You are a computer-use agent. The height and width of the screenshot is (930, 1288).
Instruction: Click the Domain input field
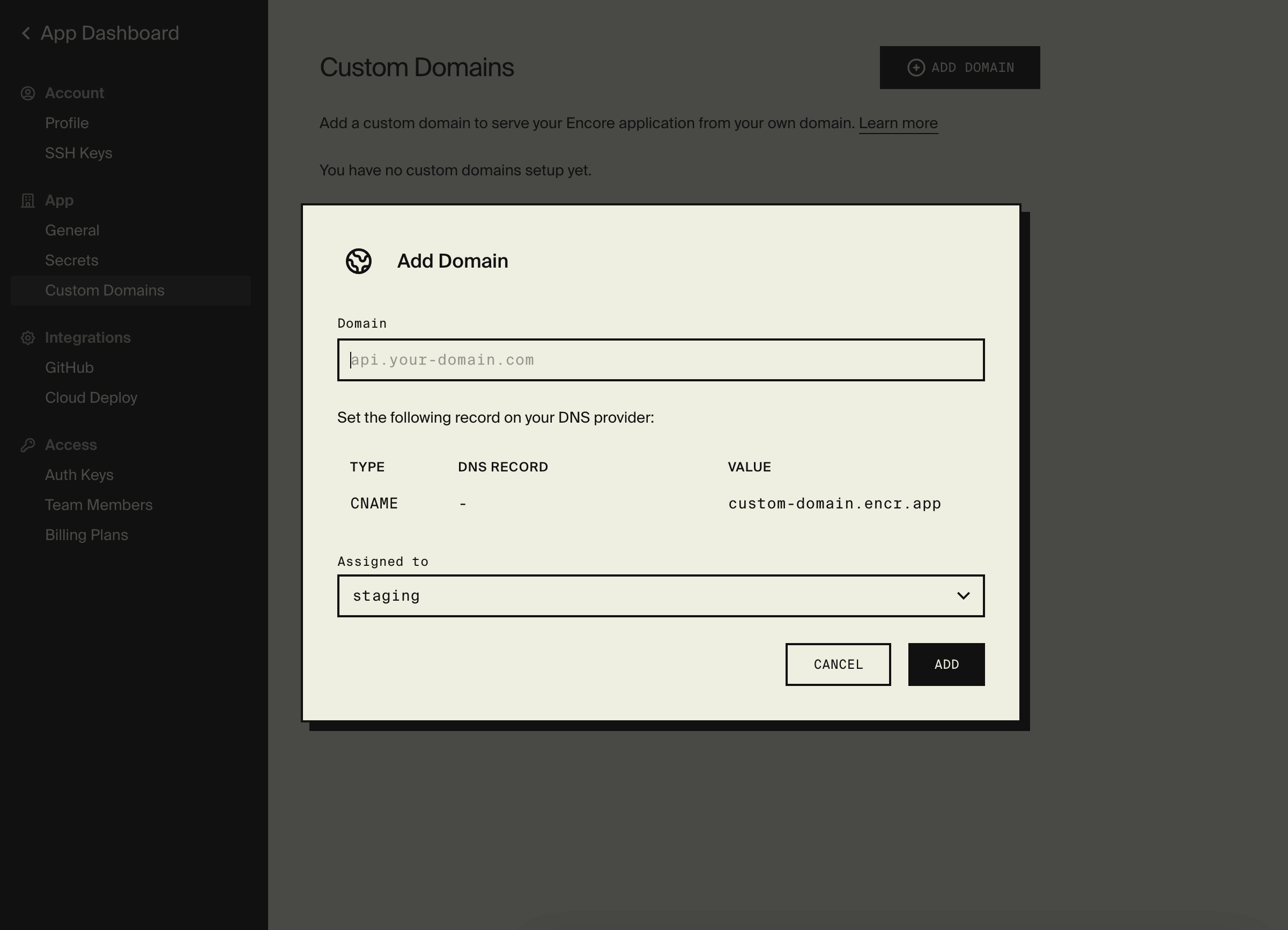tap(661, 359)
